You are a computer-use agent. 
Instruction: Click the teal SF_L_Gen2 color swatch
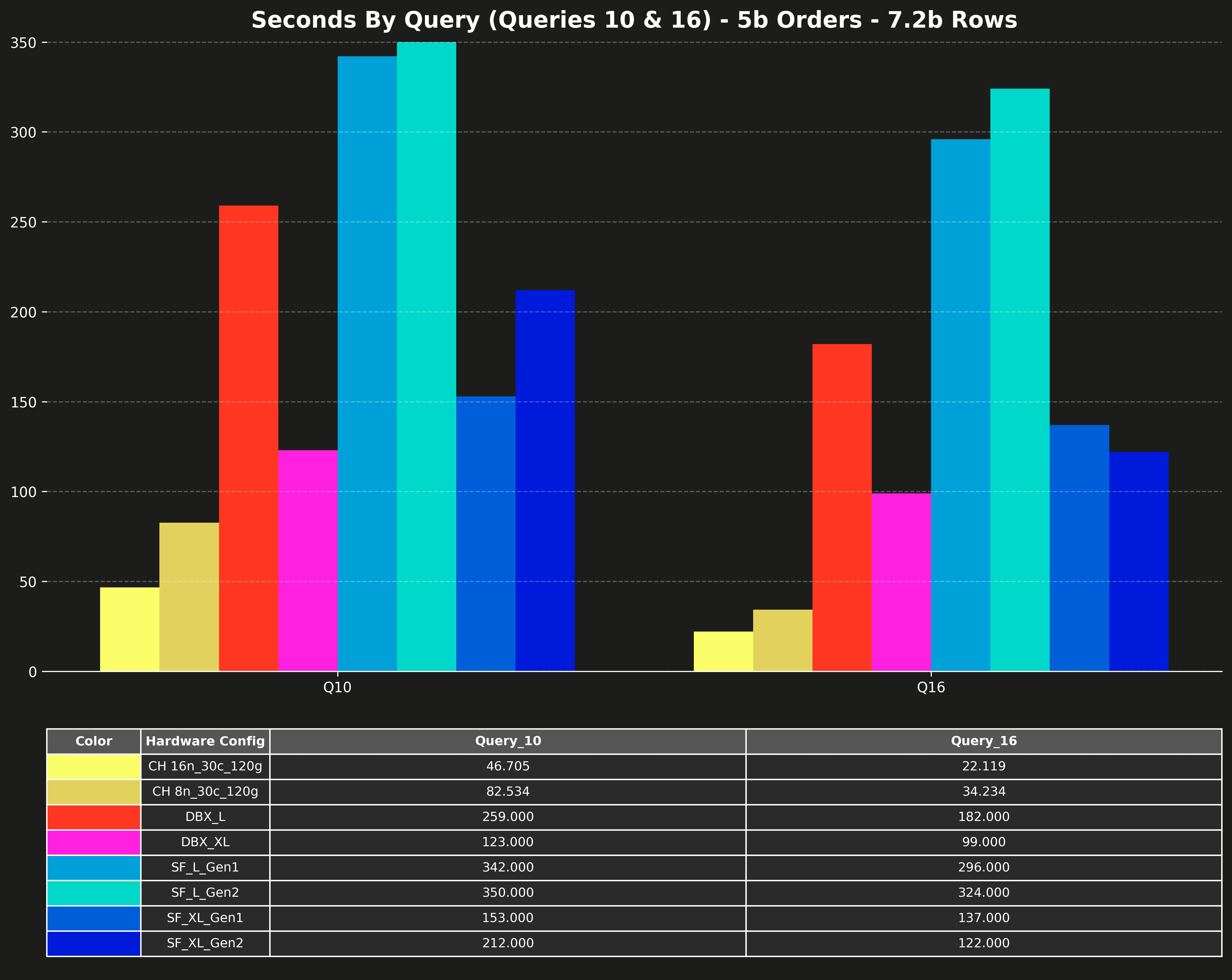click(94, 893)
